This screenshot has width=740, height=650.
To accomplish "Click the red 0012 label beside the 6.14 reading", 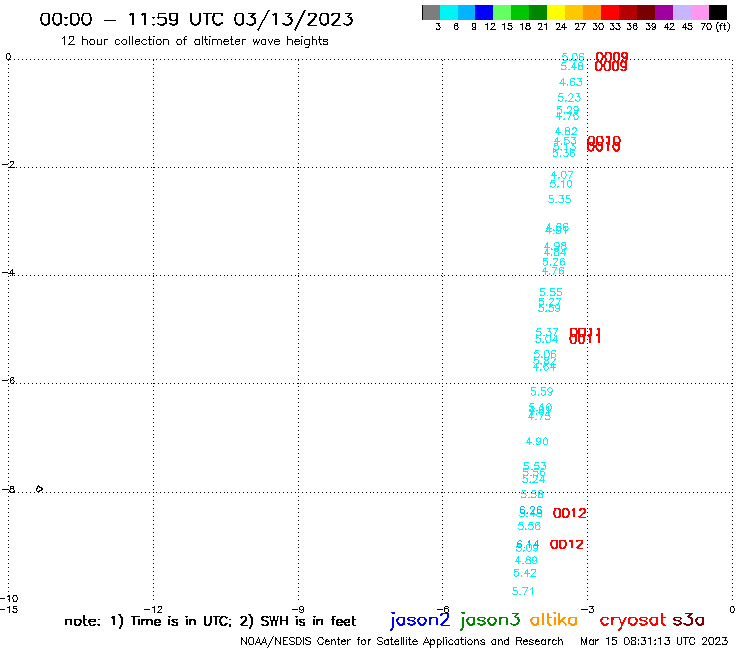I will point(566,545).
